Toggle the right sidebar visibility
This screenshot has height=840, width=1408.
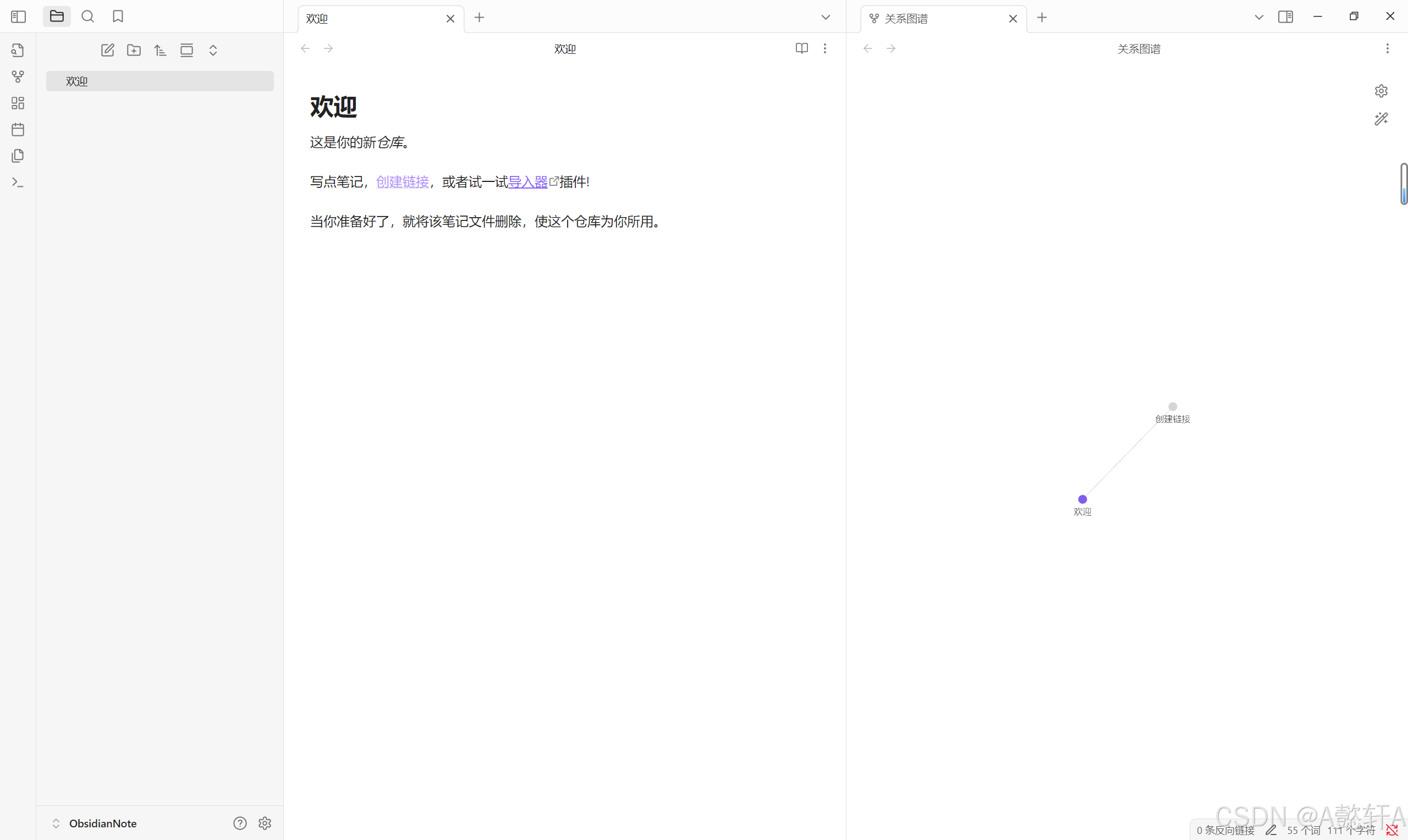pyautogui.click(x=1285, y=17)
